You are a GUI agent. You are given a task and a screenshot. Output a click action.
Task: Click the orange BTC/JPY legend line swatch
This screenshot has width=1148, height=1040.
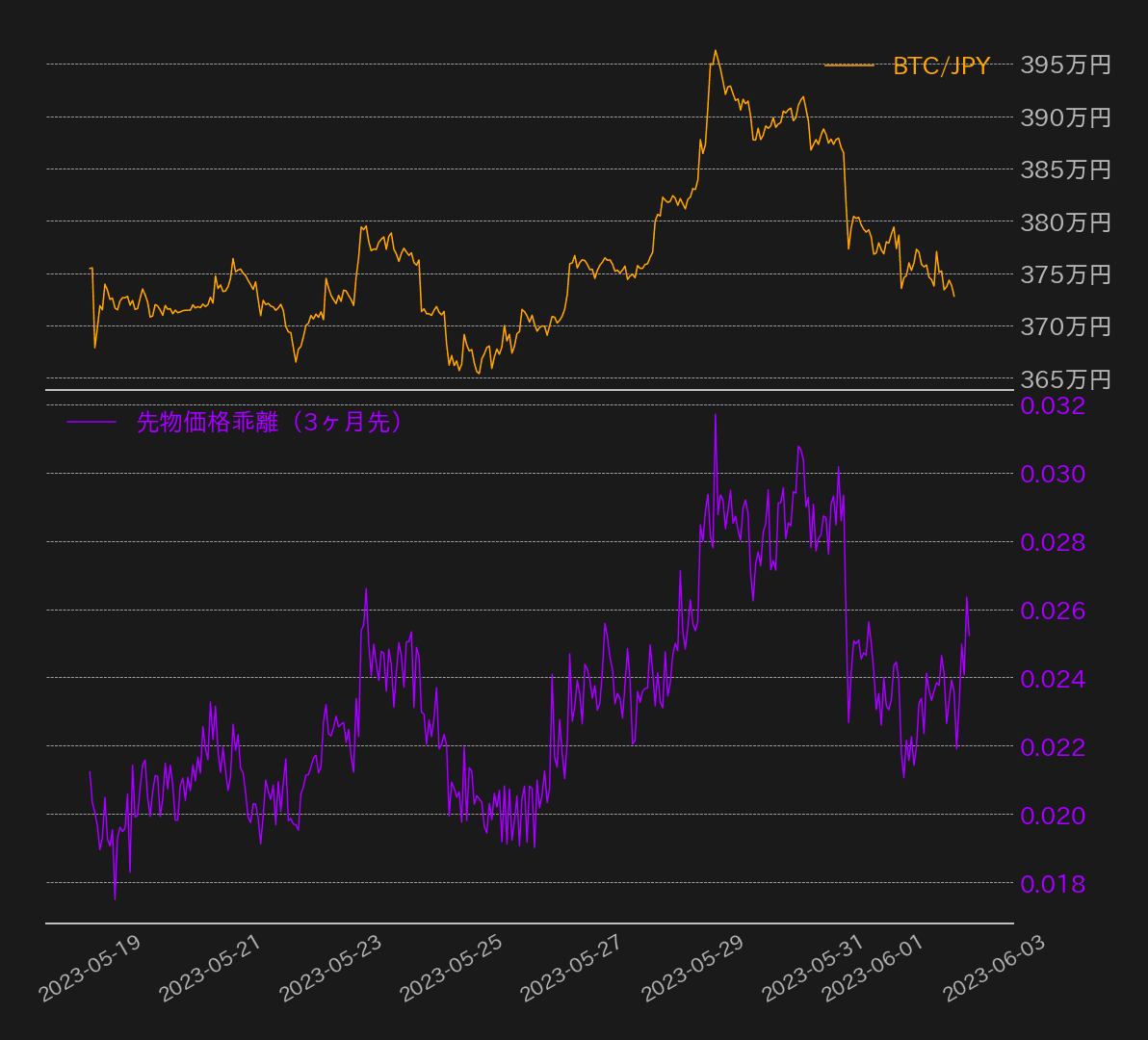(x=848, y=66)
